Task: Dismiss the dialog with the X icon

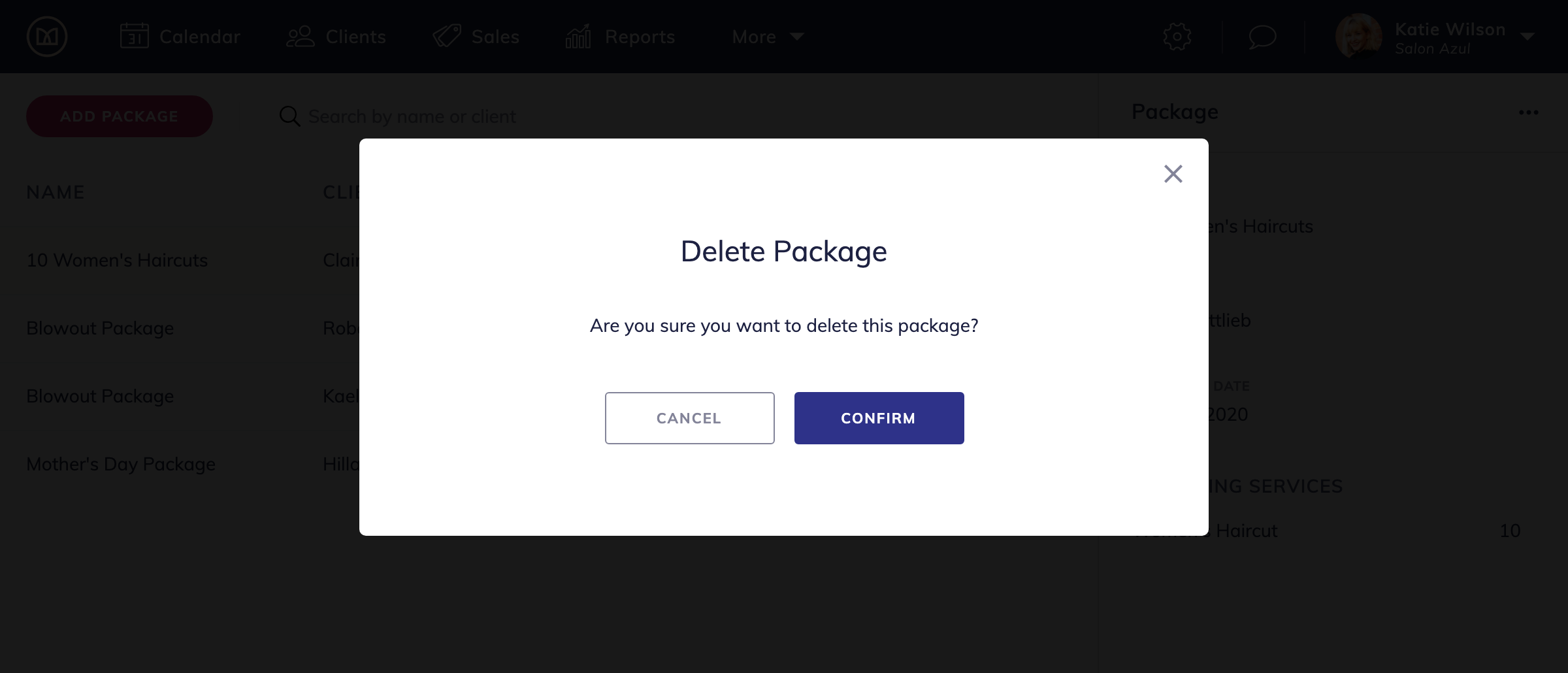Action: tap(1173, 174)
